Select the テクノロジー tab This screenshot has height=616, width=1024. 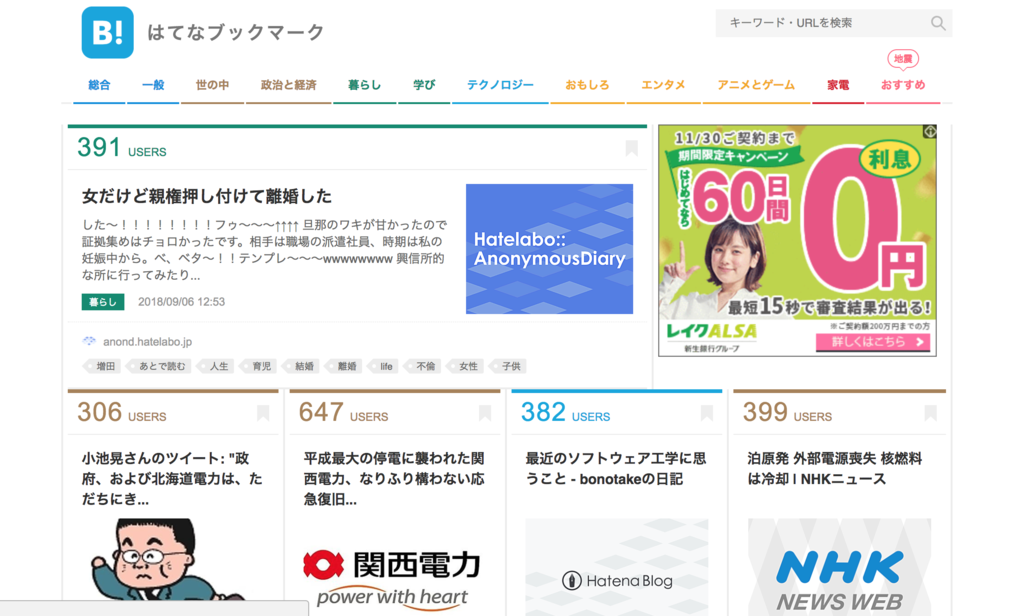pyautogui.click(x=500, y=85)
